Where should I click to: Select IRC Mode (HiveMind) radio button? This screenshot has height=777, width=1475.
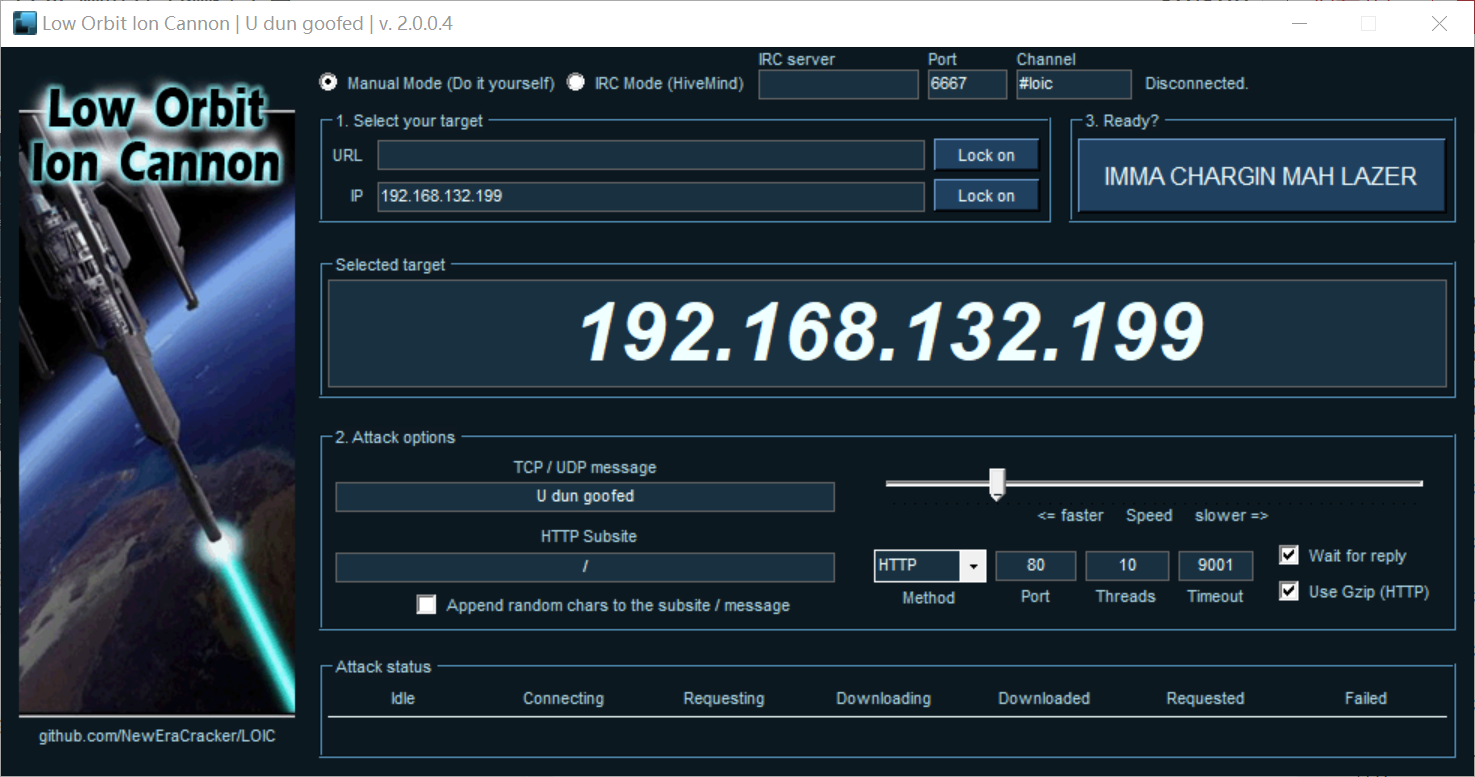(576, 82)
